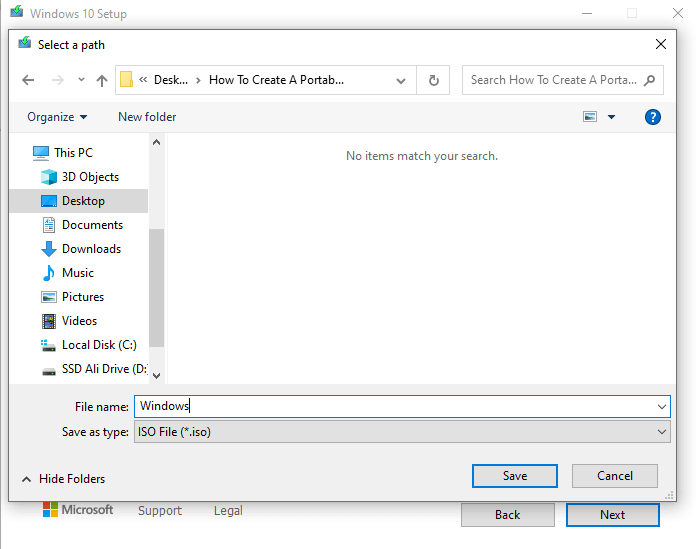Go back with the left arrow
The image size is (699, 549).
click(28, 80)
